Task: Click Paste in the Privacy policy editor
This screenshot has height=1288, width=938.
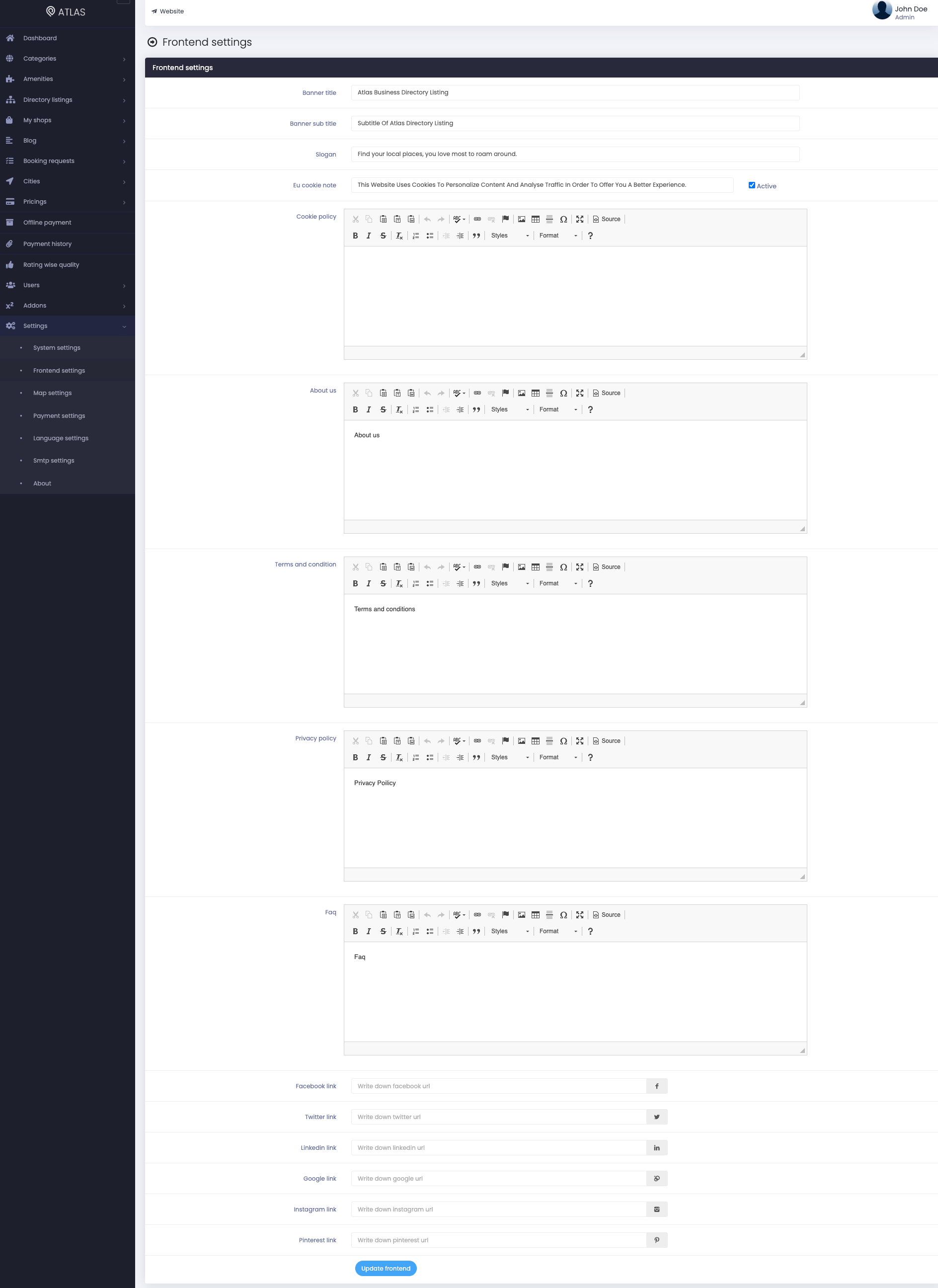Action: (383, 740)
